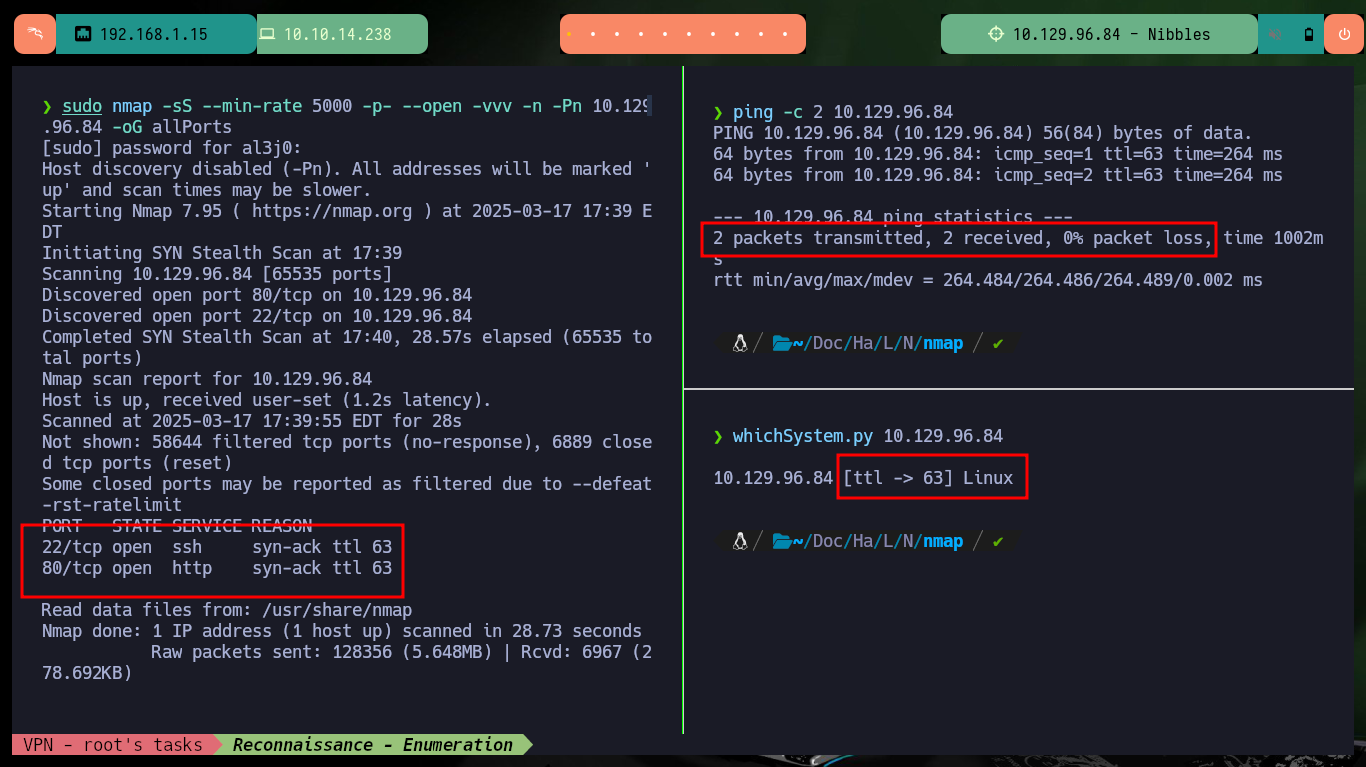This screenshot has width=1366, height=767.
Task: Click the Not shown: 58644 filtered tcp ports line
Action: 347,452
